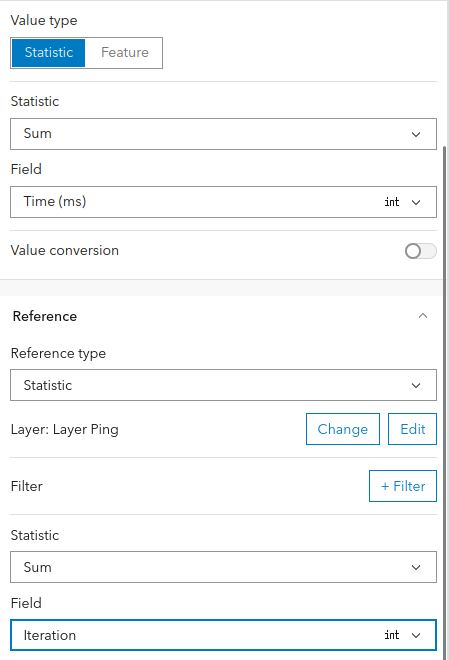The image size is (449, 660).
Task: Click the Value type label
Action: point(44,21)
